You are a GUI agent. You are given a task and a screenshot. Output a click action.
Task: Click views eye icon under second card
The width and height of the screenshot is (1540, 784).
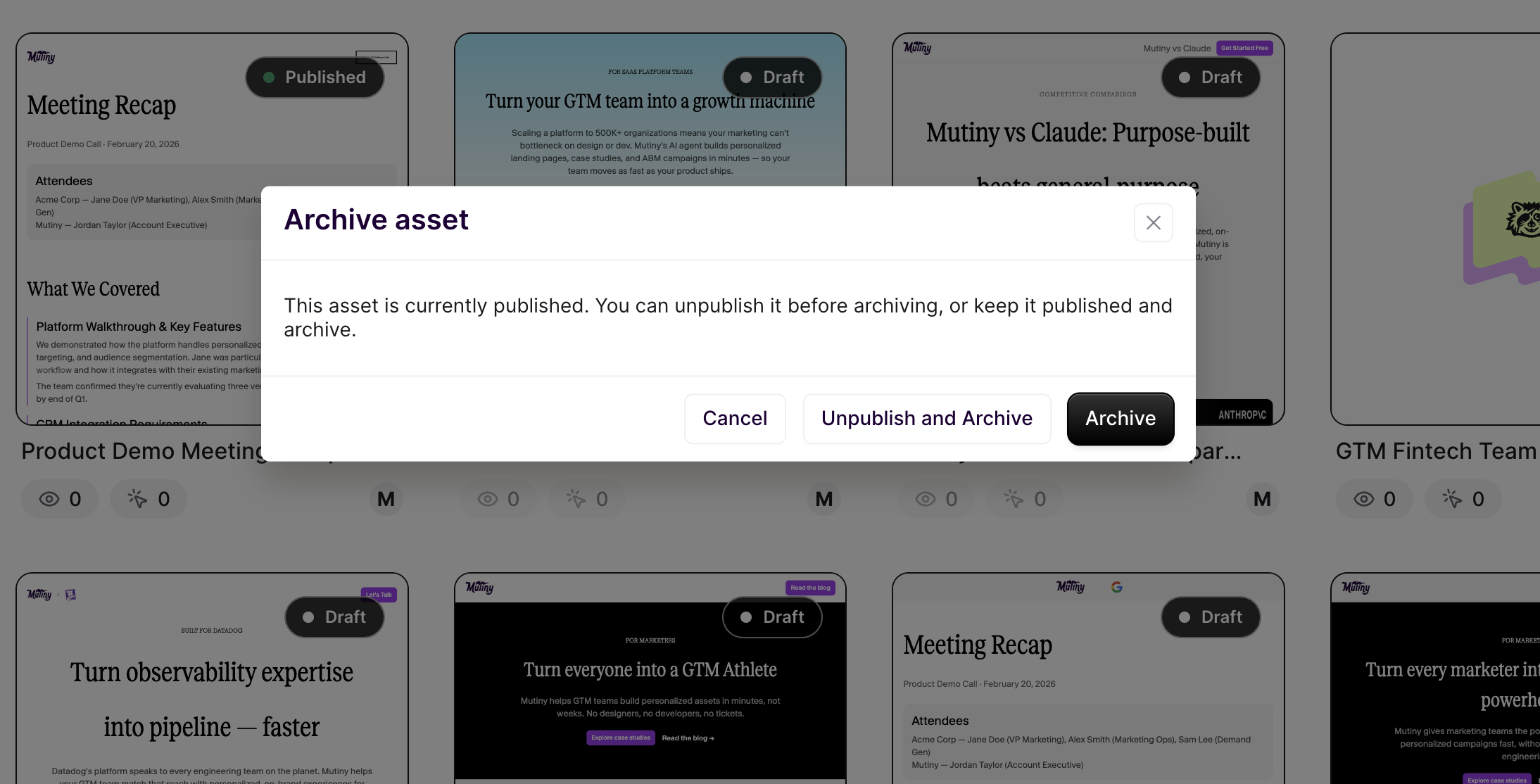click(488, 499)
